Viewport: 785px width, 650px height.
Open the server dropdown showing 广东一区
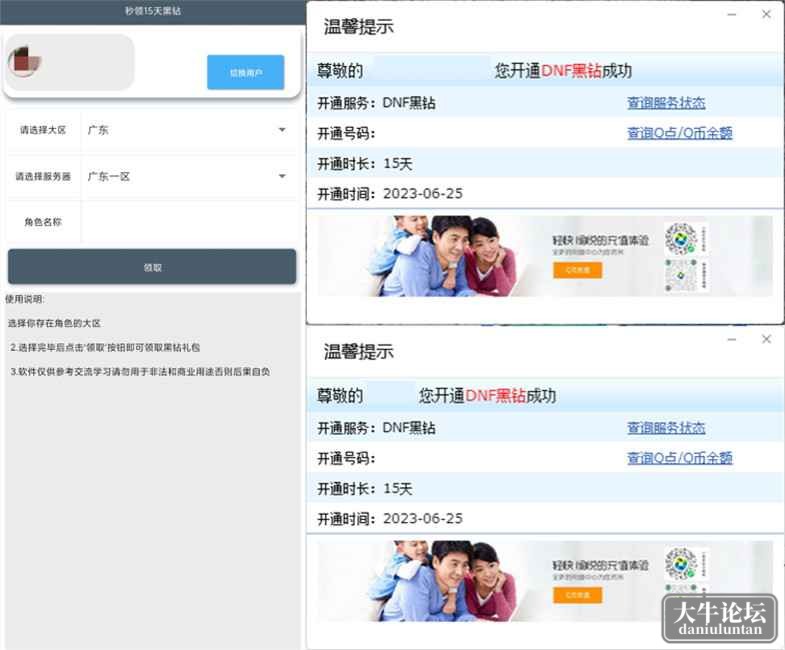click(189, 176)
